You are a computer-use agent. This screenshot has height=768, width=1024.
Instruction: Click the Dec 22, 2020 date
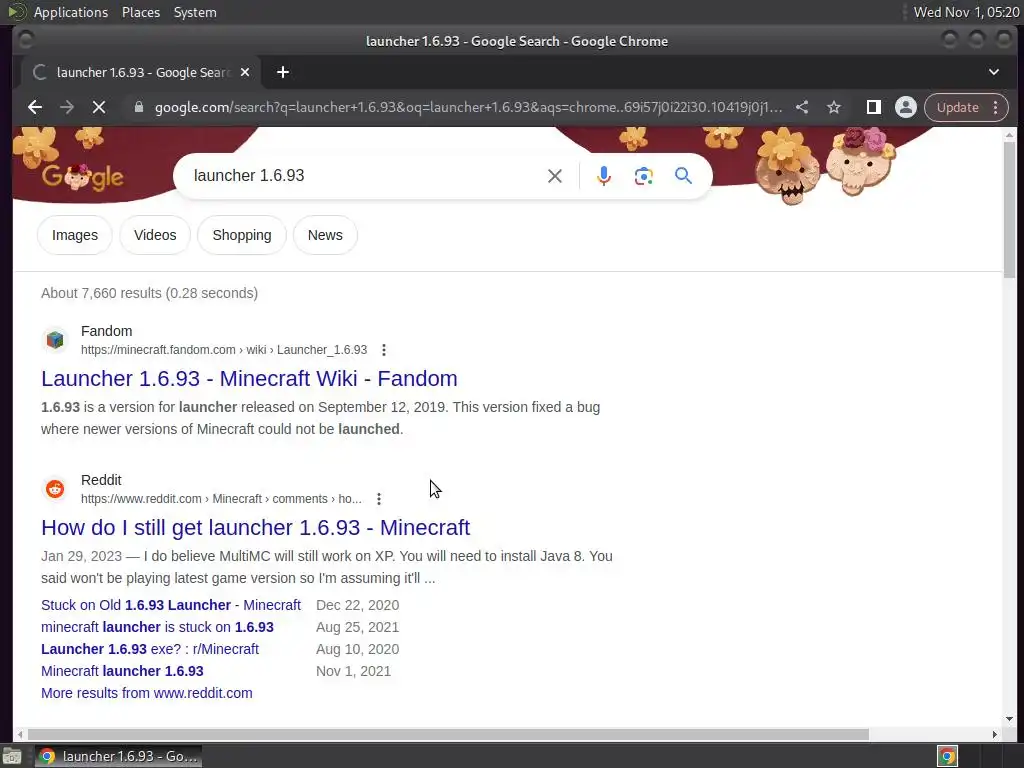tap(357, 605)
